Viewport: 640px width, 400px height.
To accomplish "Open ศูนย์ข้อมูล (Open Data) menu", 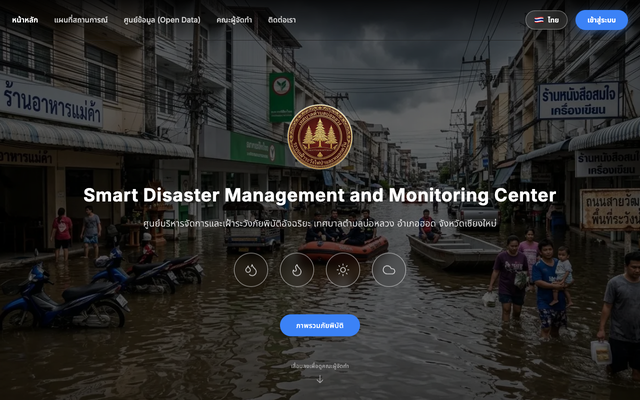I will [x=162, y=20].
